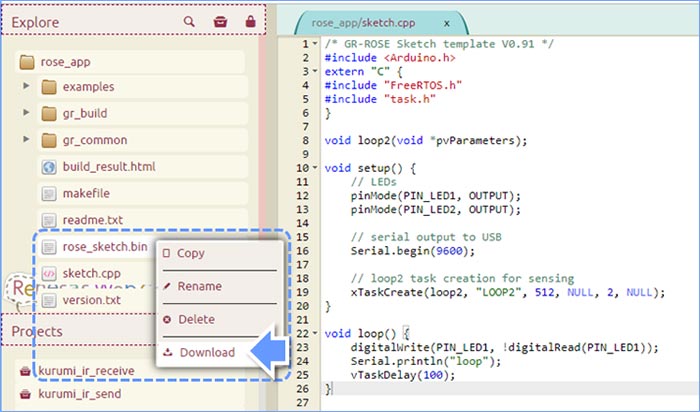Viewport: 700px width, 412px height.
Task: Click the briefcase icon in Explore header
Action: (220, 21)
